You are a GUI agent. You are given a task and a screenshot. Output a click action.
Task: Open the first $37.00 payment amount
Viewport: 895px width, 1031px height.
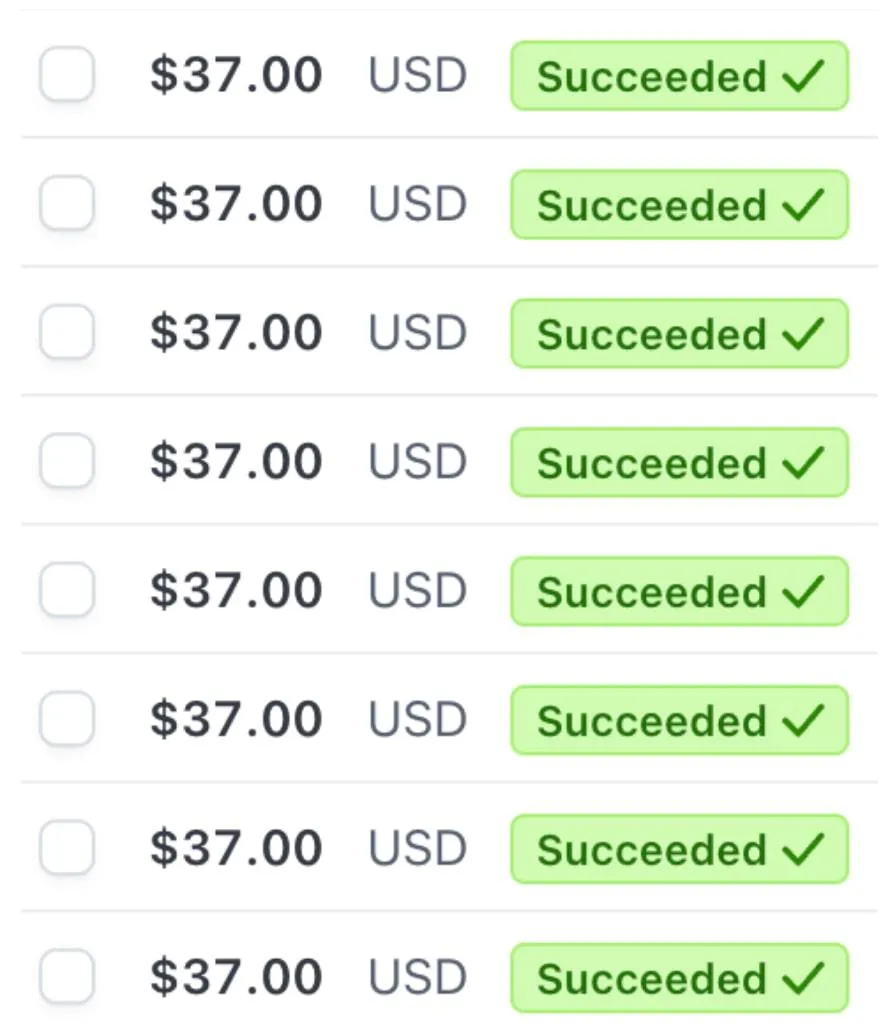236,76
